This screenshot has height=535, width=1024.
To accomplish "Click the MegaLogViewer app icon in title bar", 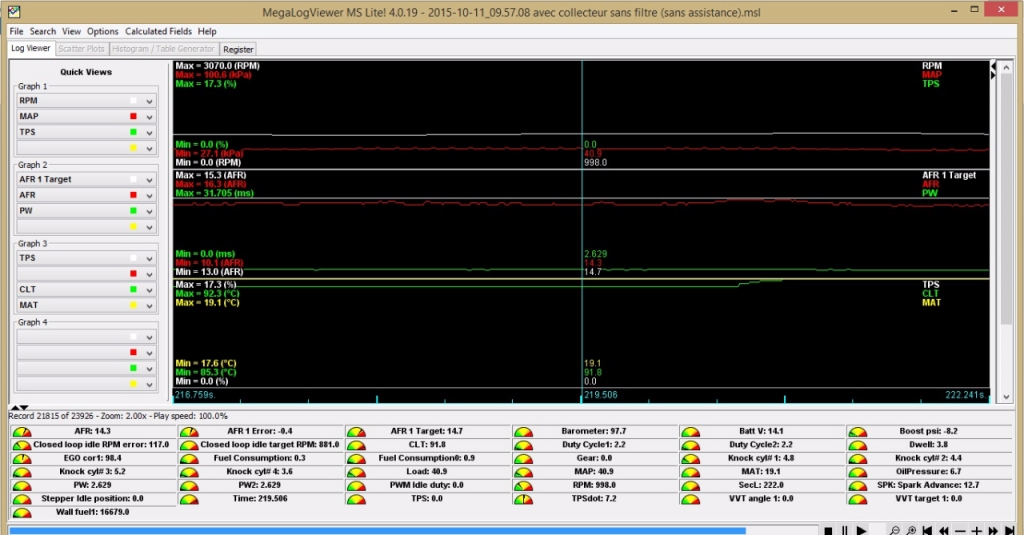I will pyautogui.click(x=14, y=12).
